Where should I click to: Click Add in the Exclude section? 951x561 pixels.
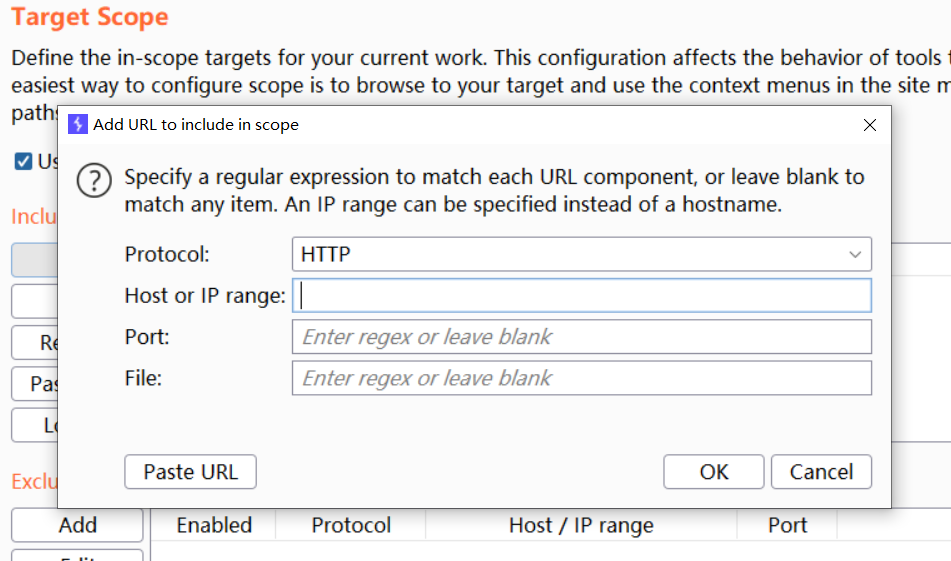(77, 525)
